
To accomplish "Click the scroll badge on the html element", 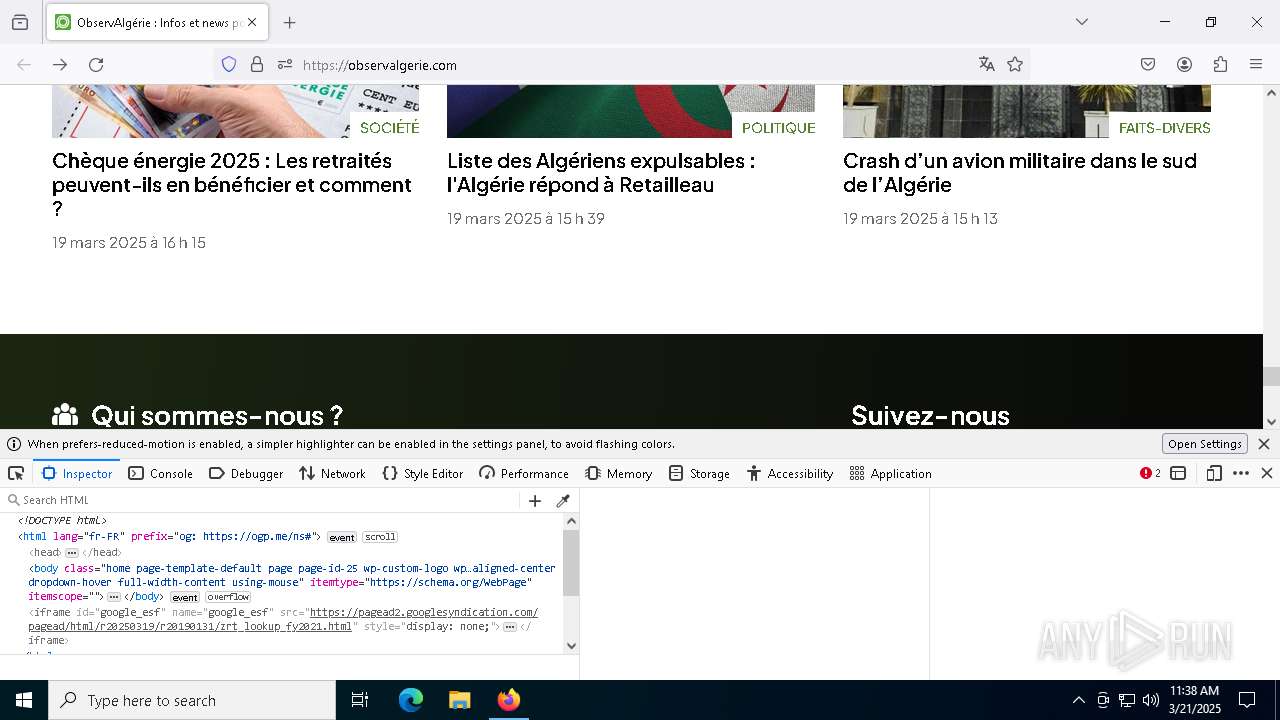I will (380, 537).
